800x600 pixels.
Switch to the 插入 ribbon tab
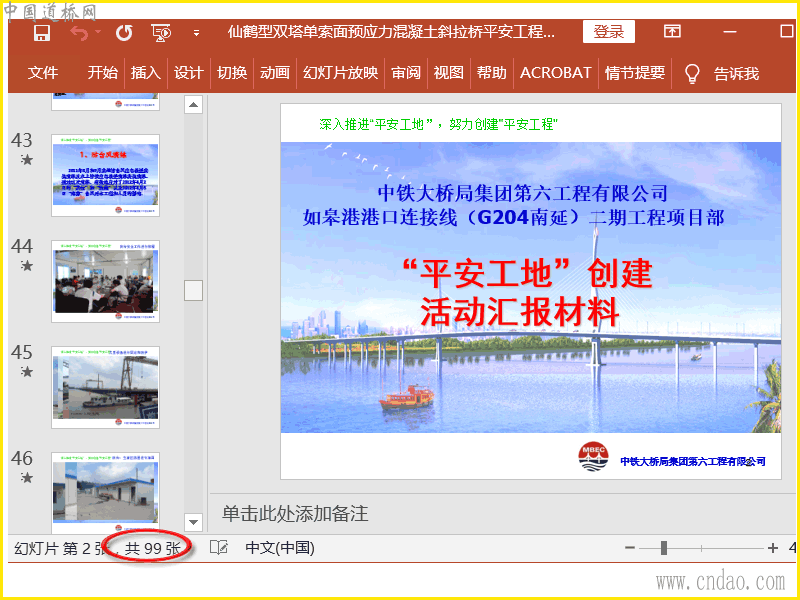click(145, 73)
